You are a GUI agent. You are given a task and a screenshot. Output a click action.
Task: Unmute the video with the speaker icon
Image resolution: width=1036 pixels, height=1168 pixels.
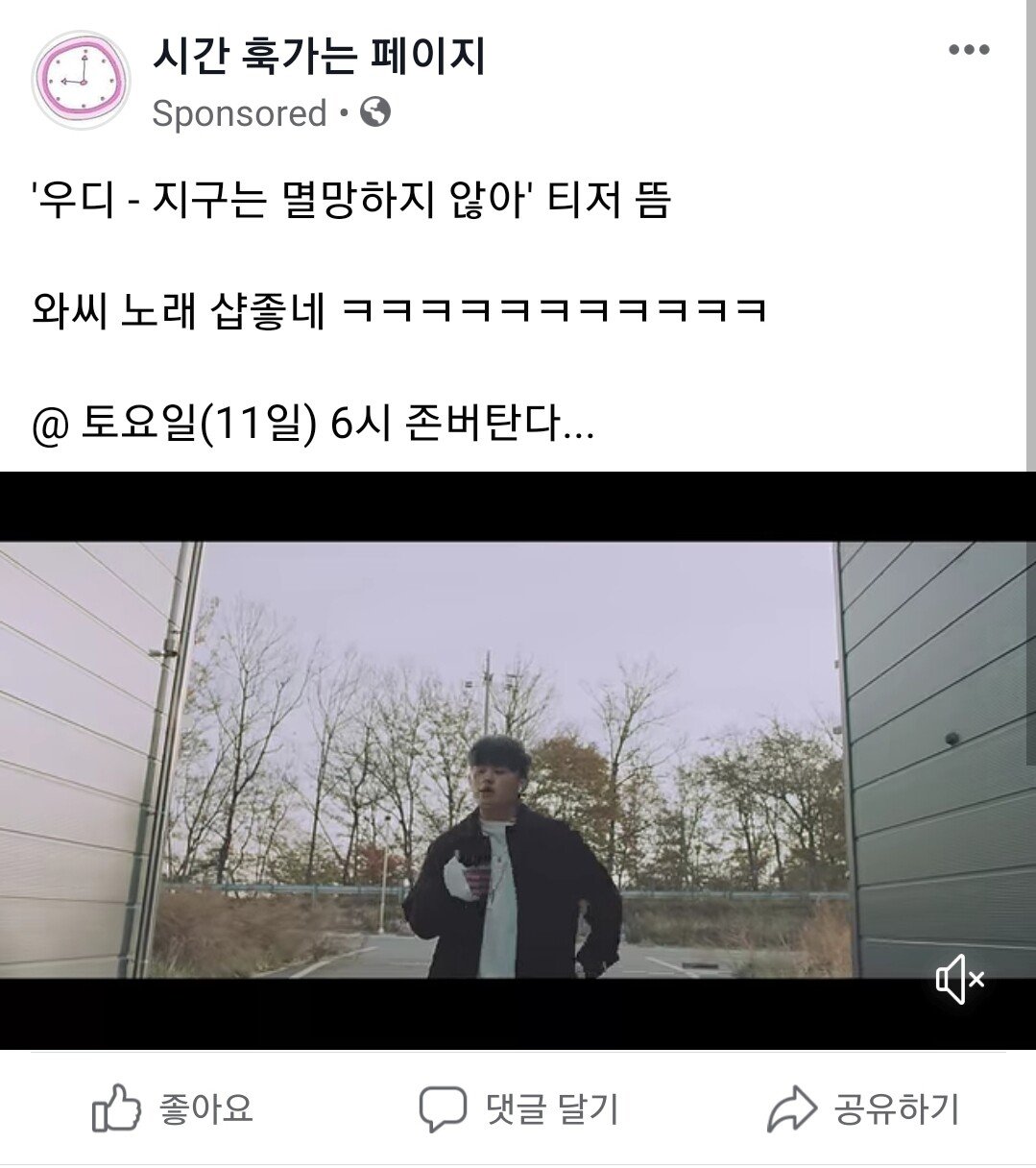point(959,980)
